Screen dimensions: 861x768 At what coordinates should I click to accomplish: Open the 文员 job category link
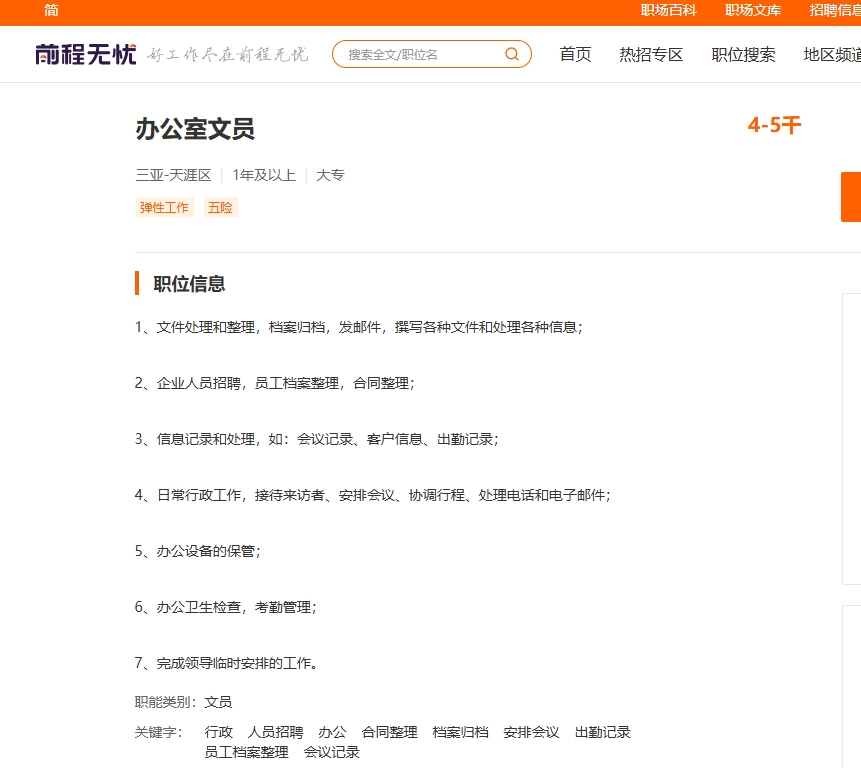click(x=219, y=701)
